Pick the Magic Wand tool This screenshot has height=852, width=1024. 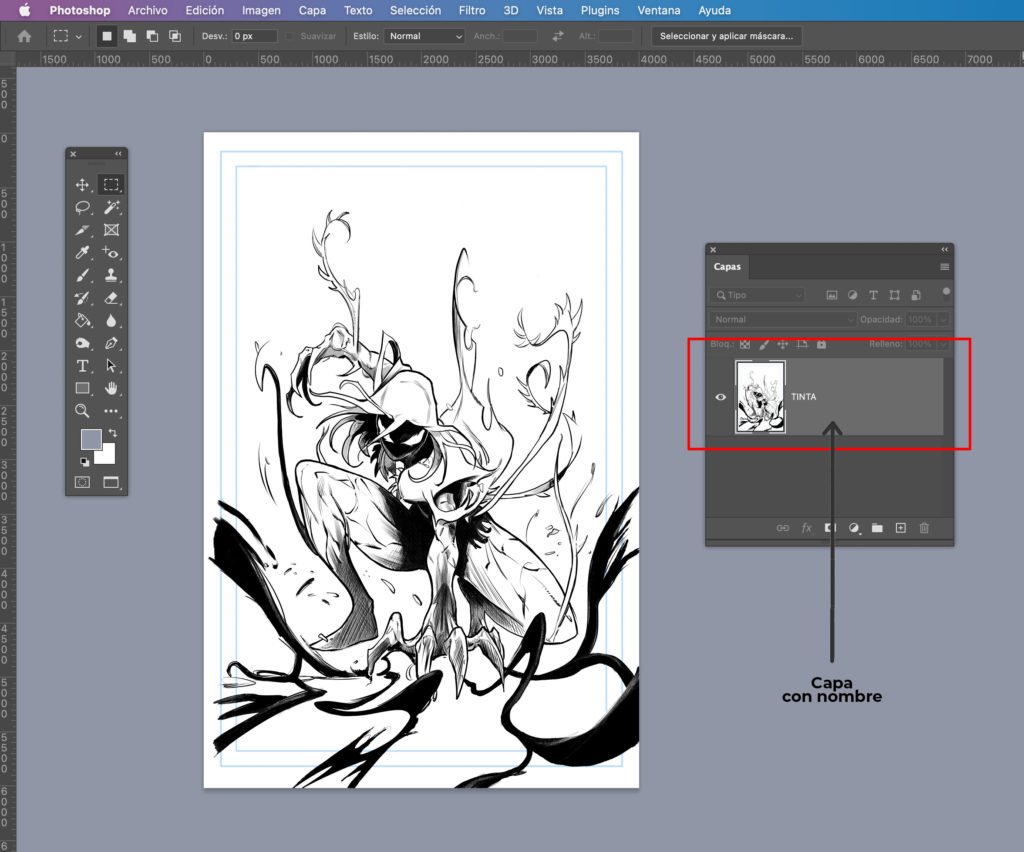111,207
